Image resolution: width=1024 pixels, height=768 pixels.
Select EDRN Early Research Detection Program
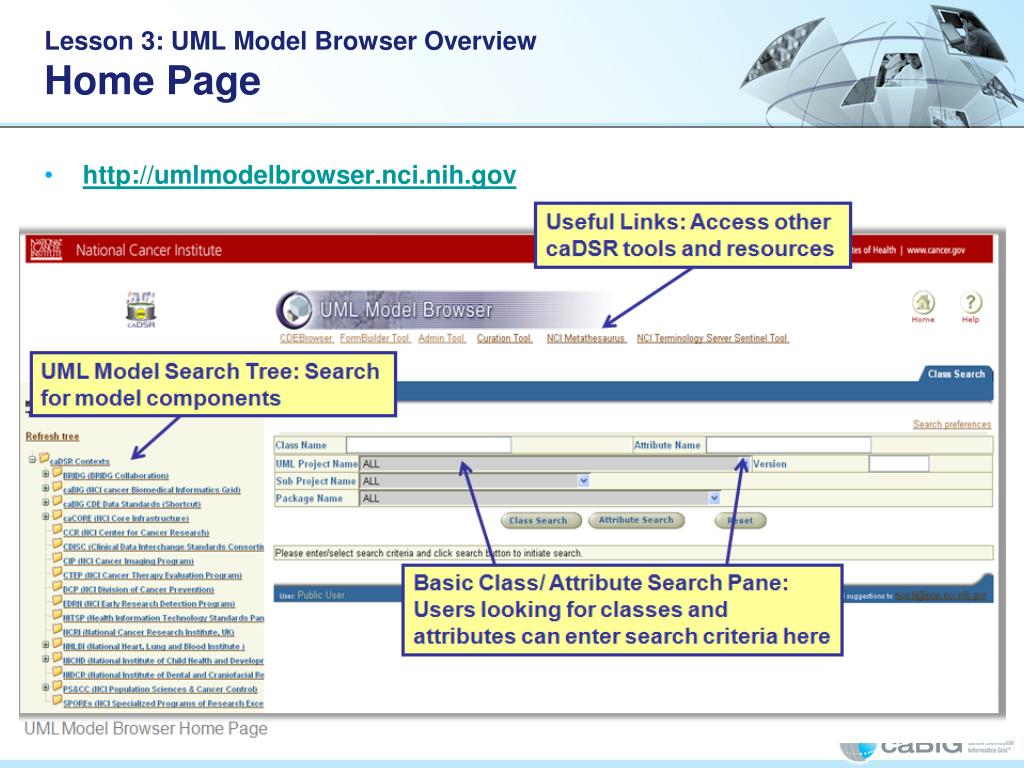pyautogui.click(x=149, y=604)
